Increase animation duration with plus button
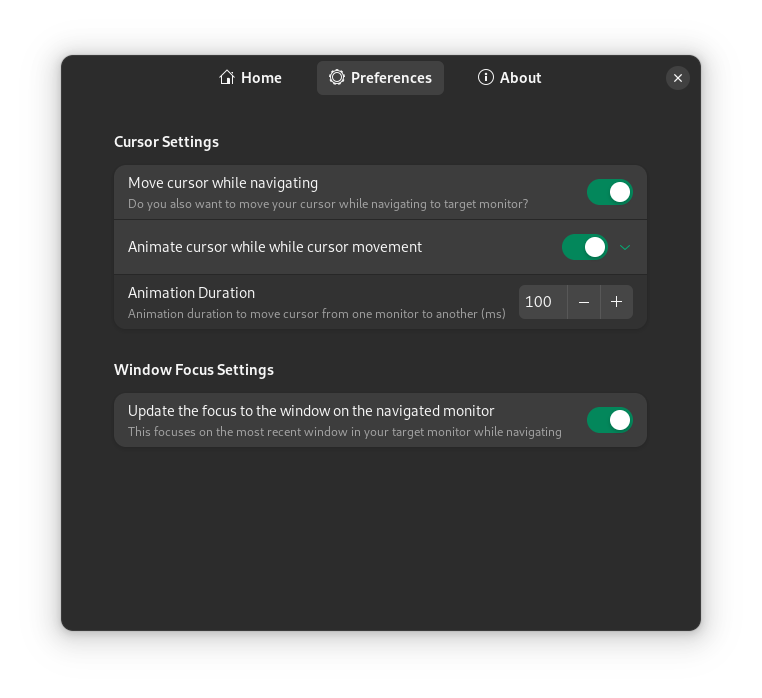The height and width of the screenshot is (698, 762). click(x=617, y=302)
